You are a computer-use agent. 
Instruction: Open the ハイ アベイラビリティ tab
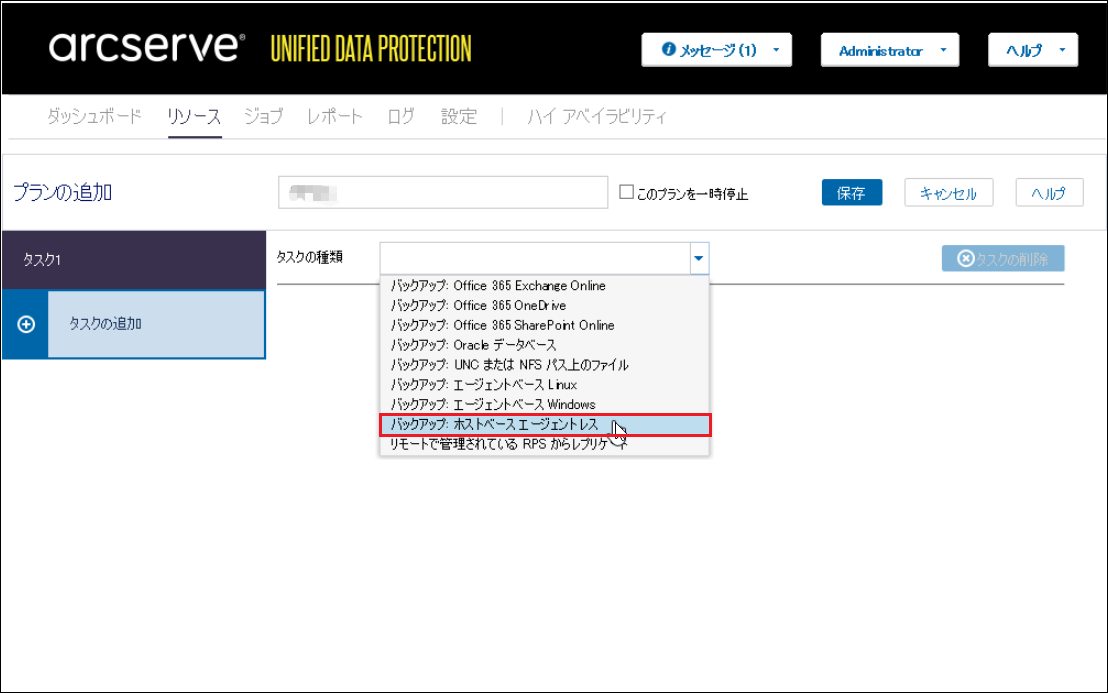click(x=596, y=116)
